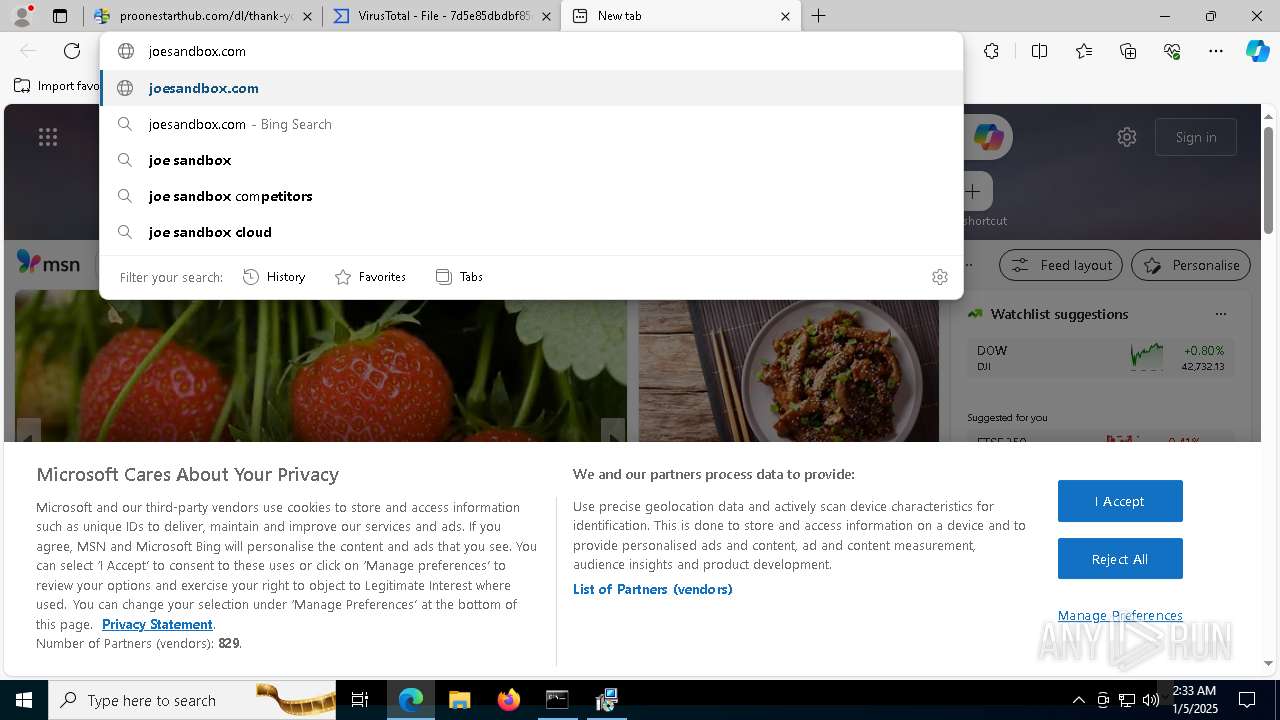Open the tab actions menu icon
Screen dimensions: 1280x720
60,16
